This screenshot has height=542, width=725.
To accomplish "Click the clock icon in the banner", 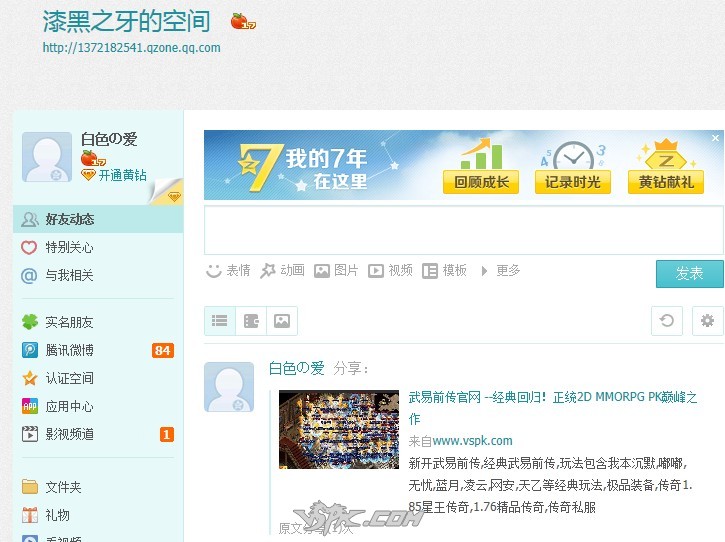I will click(573, 155).
